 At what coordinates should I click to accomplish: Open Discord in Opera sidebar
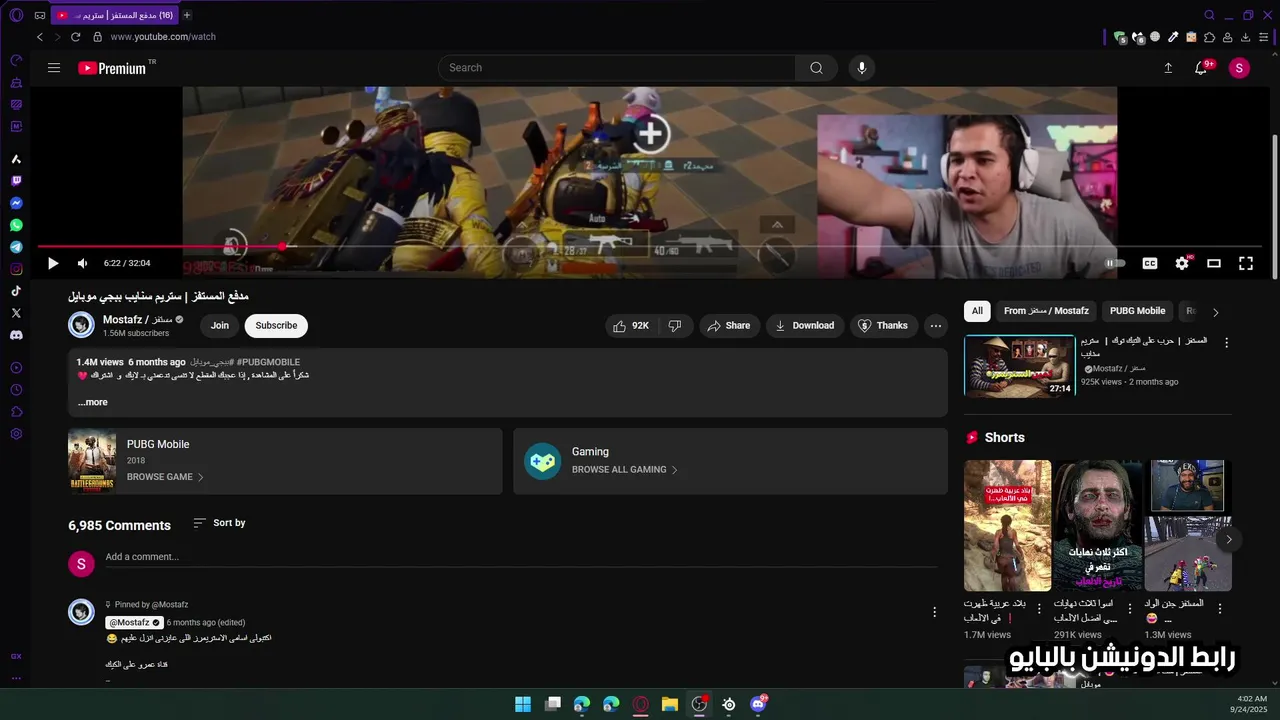coord(16,335)
